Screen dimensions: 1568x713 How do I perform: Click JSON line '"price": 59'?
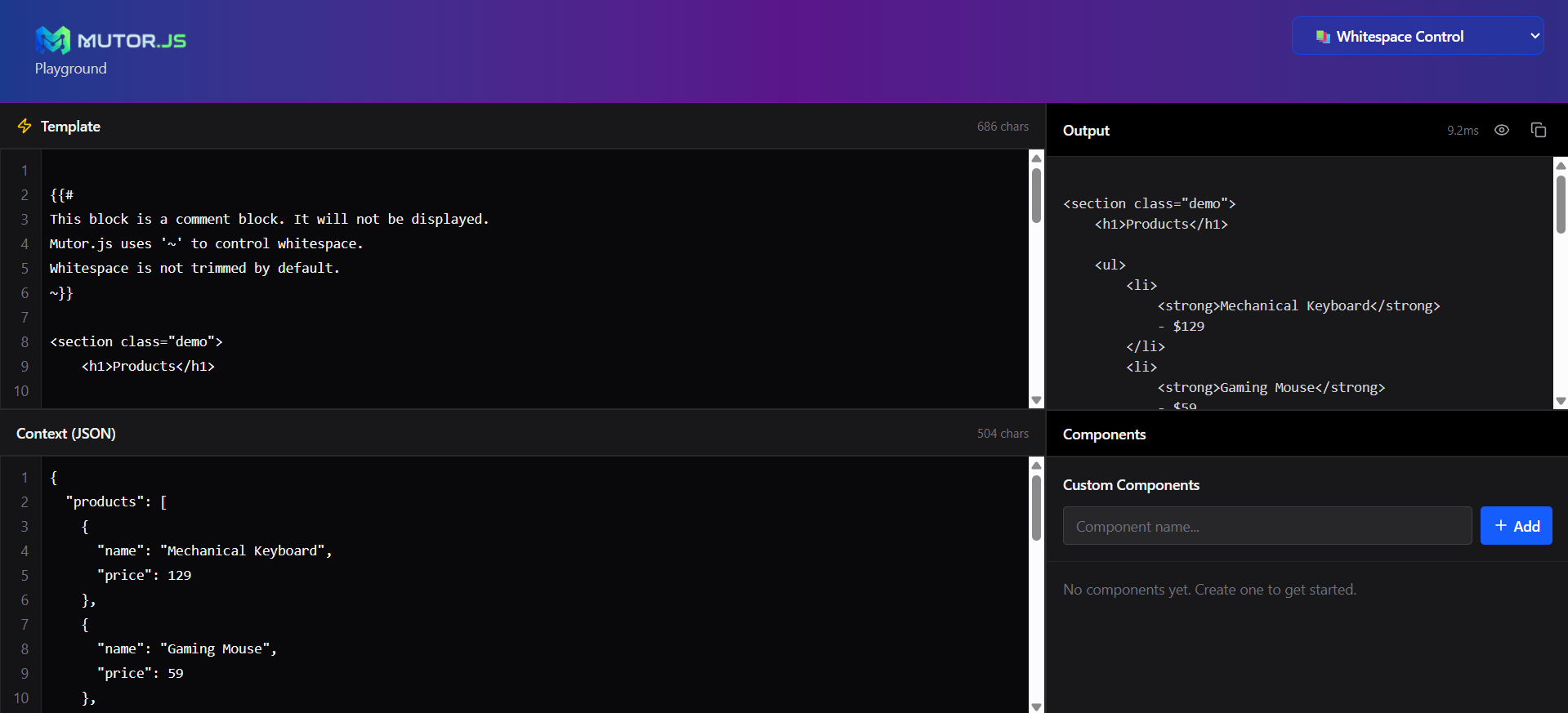pyautogui.click(x=140, y=674)
